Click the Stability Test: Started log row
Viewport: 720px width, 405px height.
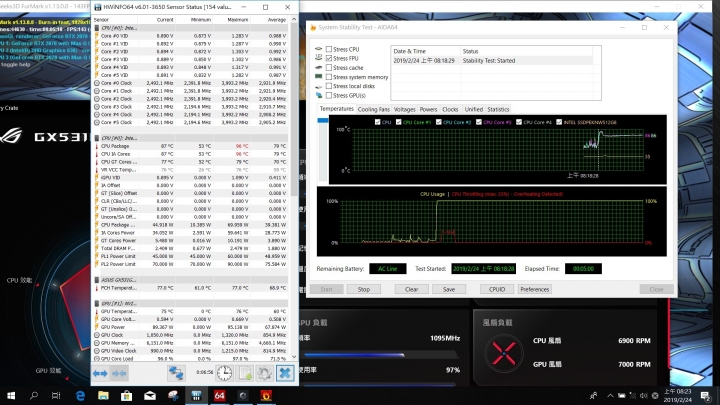click(x=495, y=61)
